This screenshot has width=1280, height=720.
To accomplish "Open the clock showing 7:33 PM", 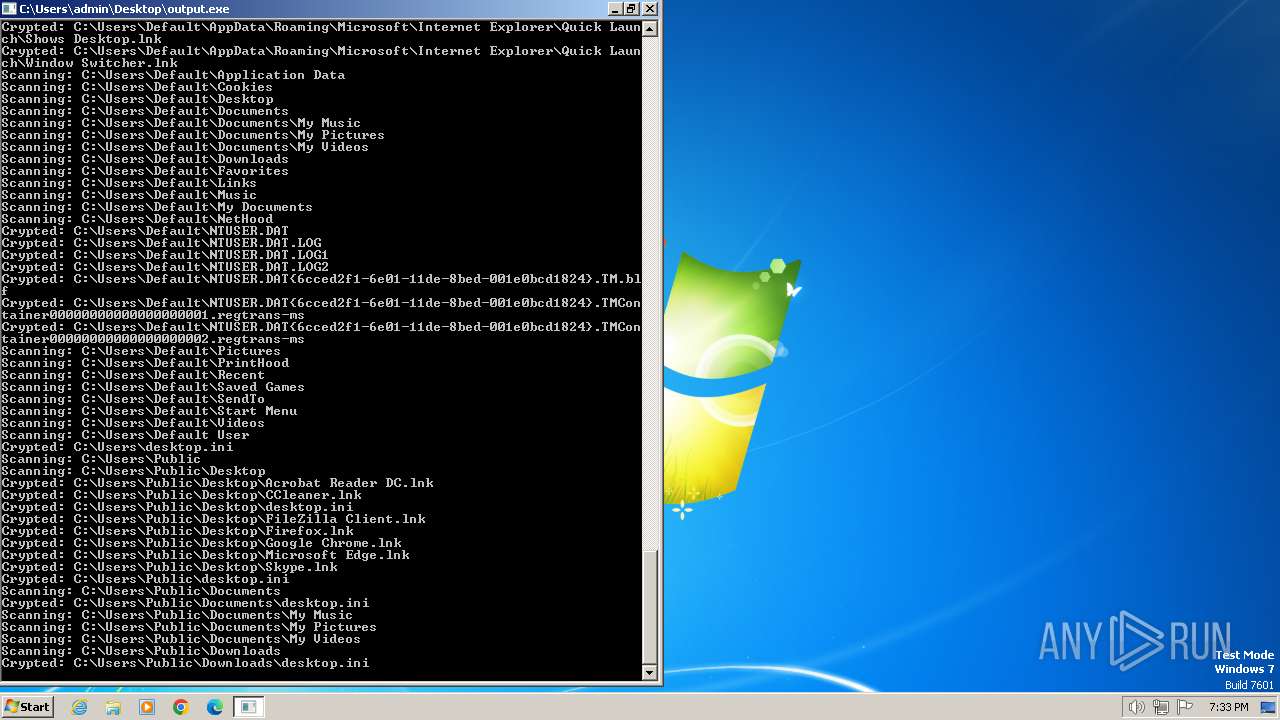I will 1228,707.
